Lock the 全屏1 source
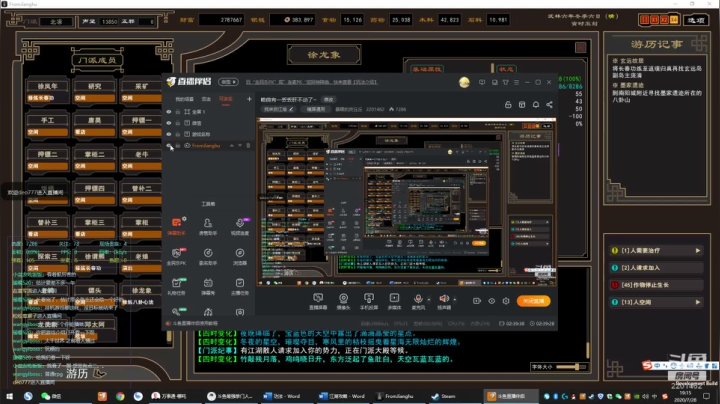 click(x=178, y=112)
